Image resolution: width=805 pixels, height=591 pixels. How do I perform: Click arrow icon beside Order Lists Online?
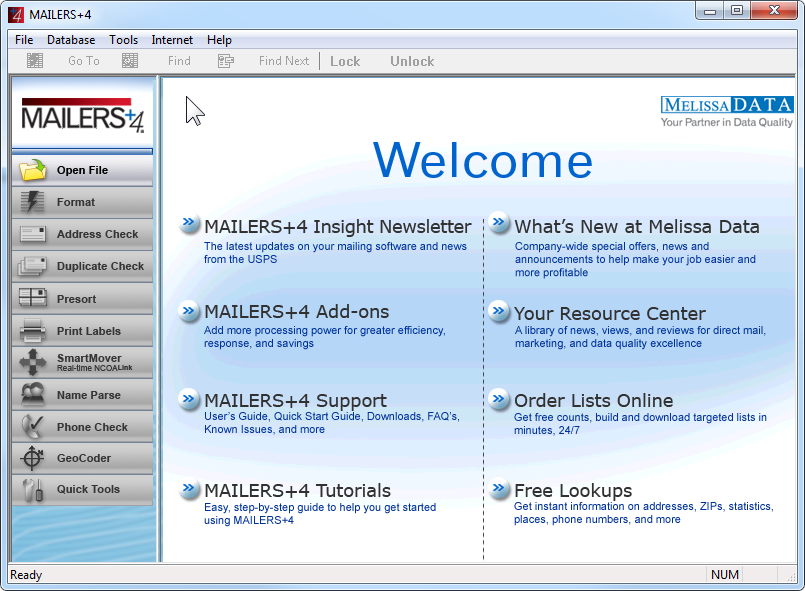click(499, 399)
